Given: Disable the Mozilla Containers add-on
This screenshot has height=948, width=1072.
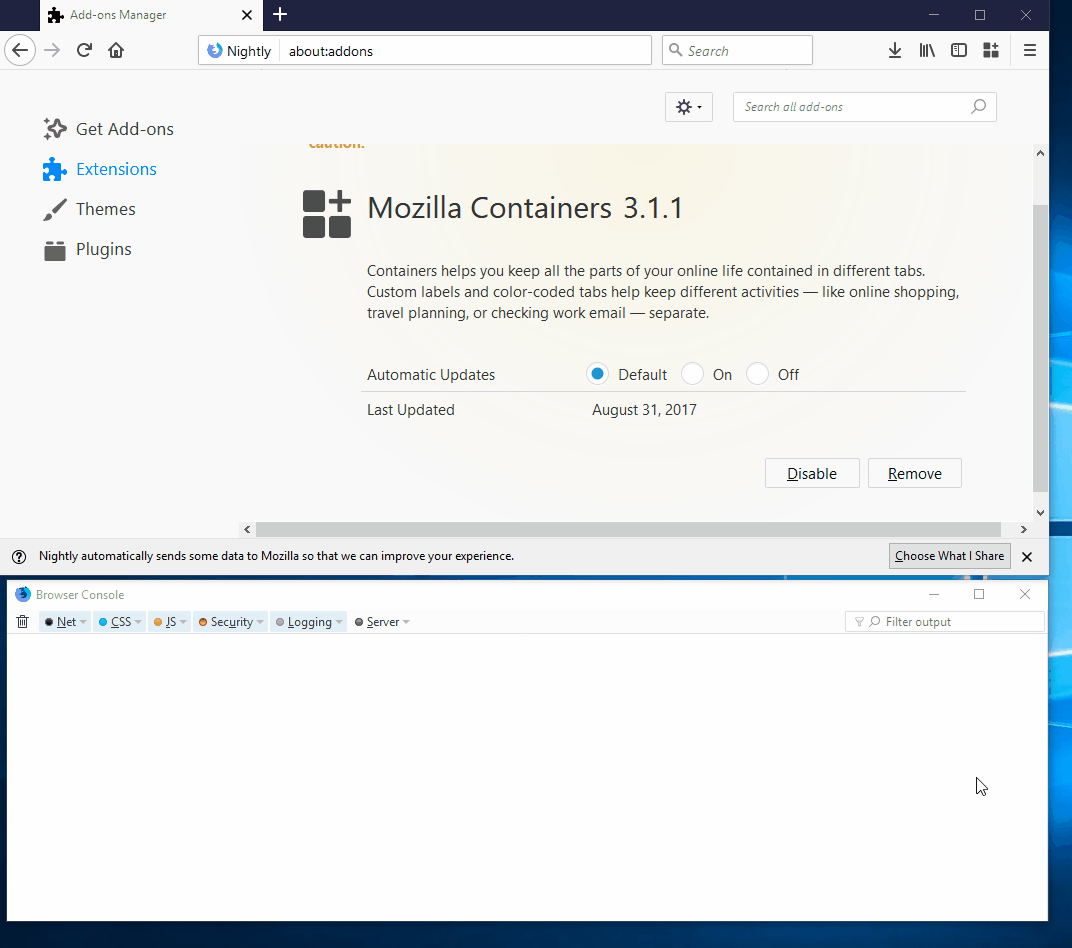Looking at the screenshot, I should (812, 473).
